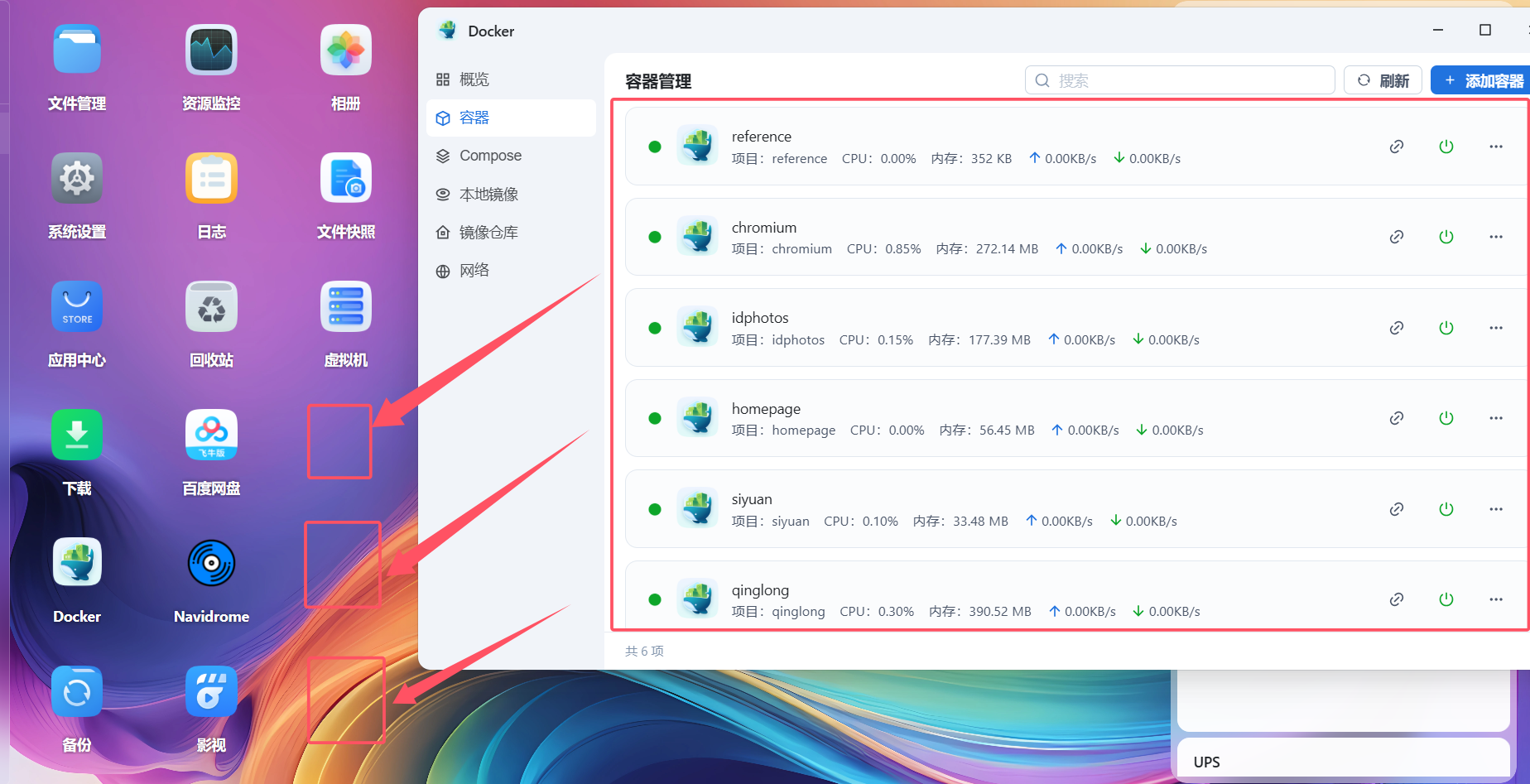Click the 共 6 项 count label
Viewport: 1530px width, 784px height.
[644, 652]
